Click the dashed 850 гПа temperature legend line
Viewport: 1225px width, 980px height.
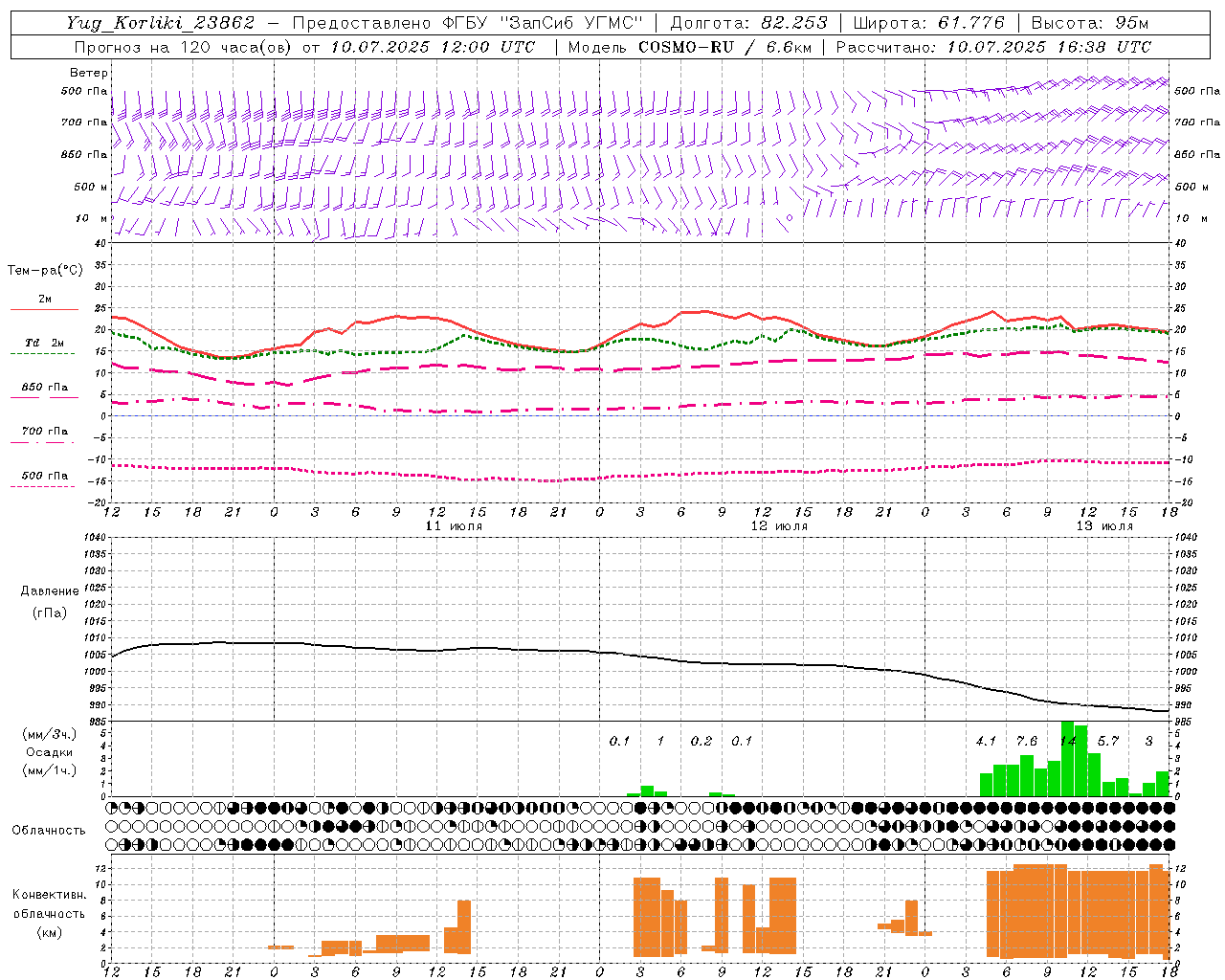[x=42, y=398]
